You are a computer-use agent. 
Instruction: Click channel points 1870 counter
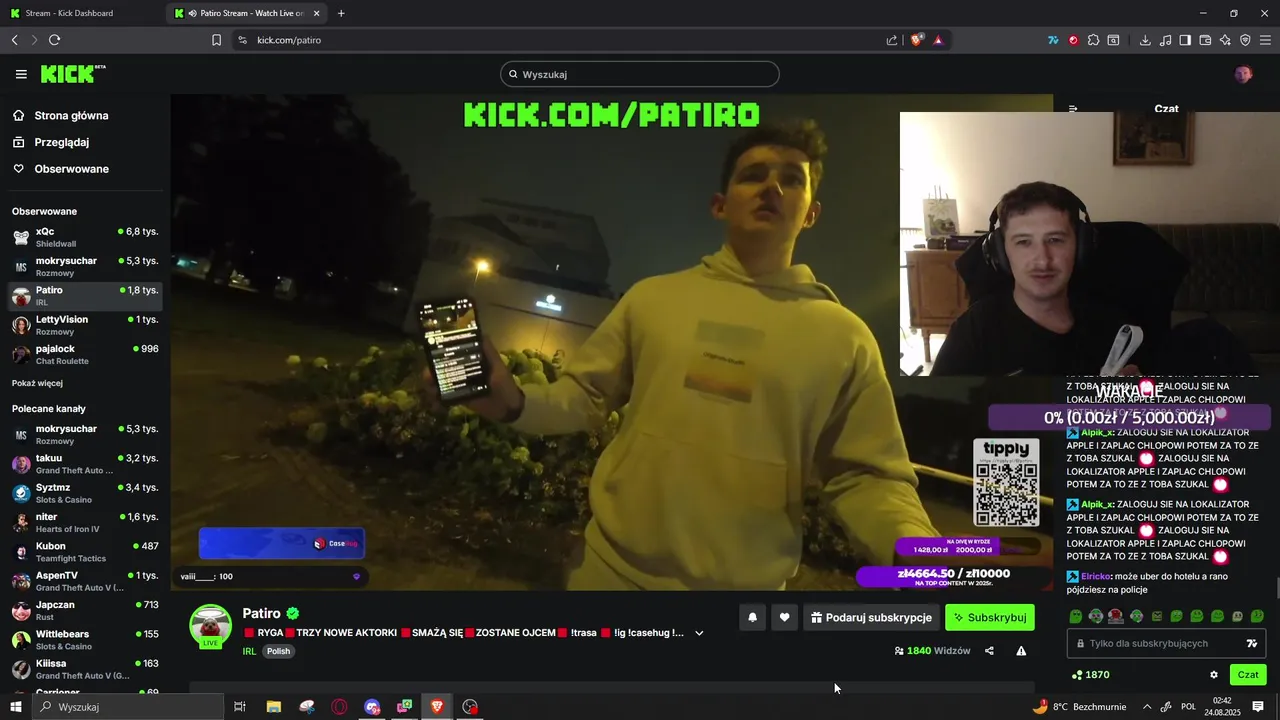tap(1090, 675)
